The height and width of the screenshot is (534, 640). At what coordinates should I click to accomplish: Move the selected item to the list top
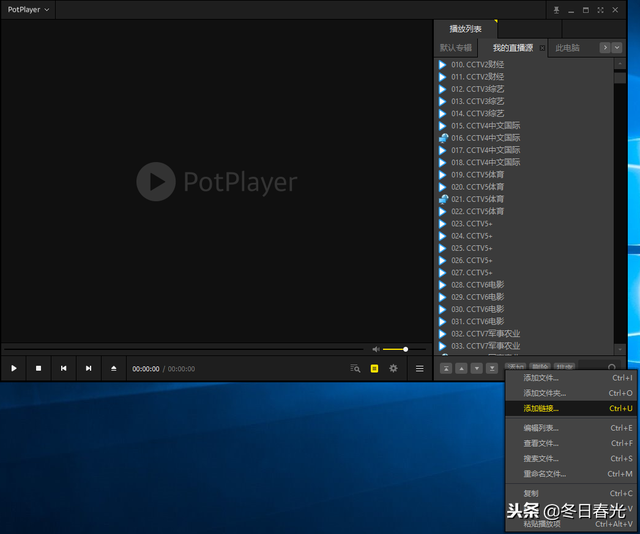click(446, 368)
